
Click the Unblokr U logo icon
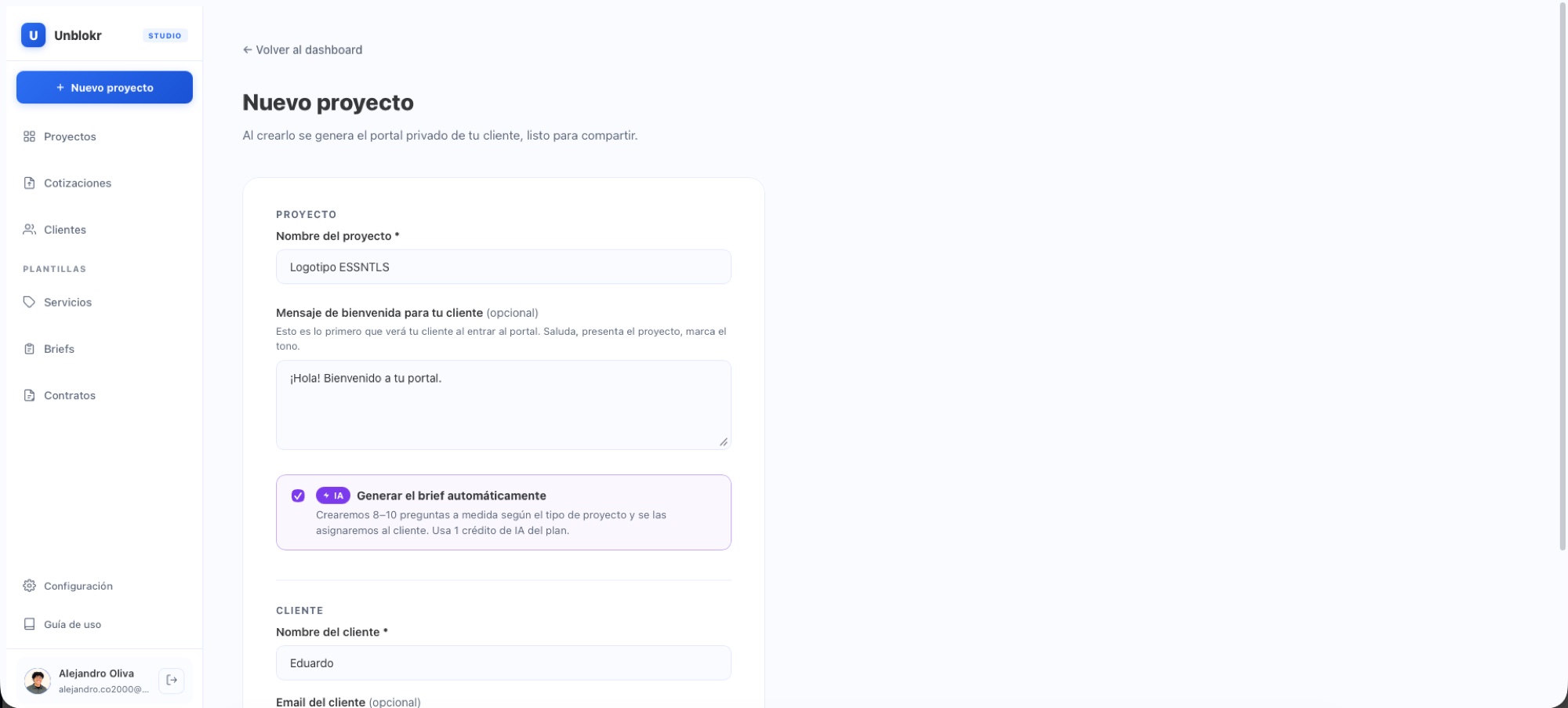click(33, 35)
